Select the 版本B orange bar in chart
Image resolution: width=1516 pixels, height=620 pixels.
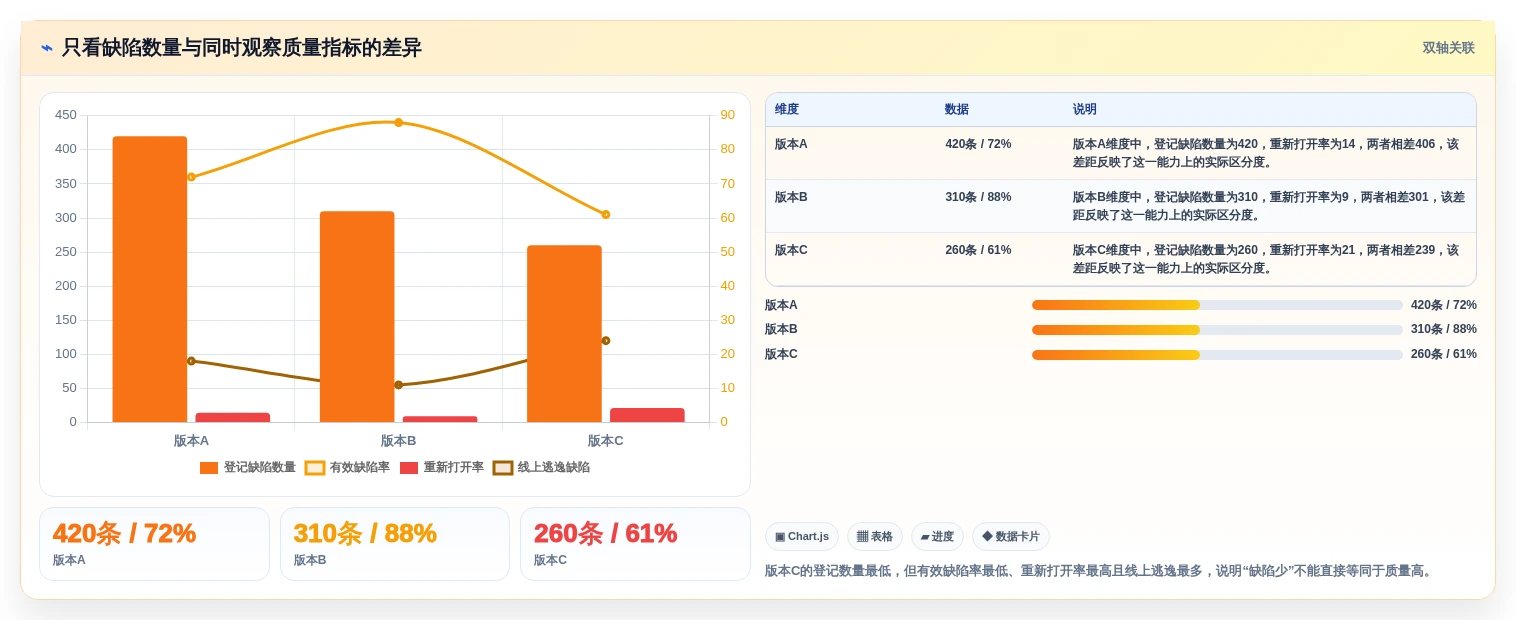coord(357,316)
